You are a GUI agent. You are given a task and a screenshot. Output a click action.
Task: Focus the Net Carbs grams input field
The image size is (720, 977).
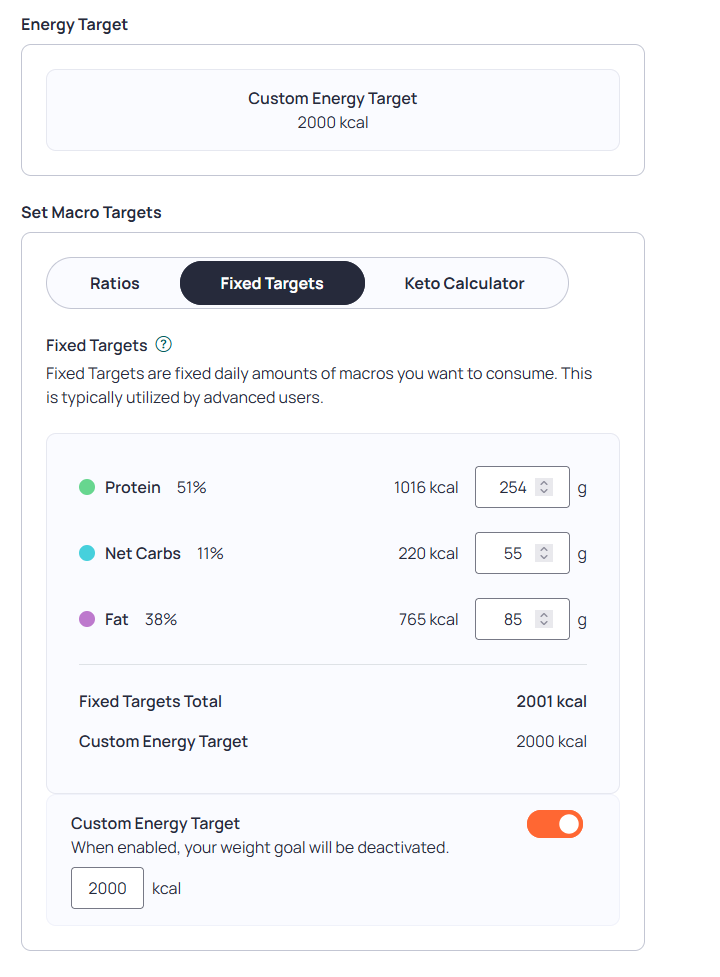(x=522, y=553)
